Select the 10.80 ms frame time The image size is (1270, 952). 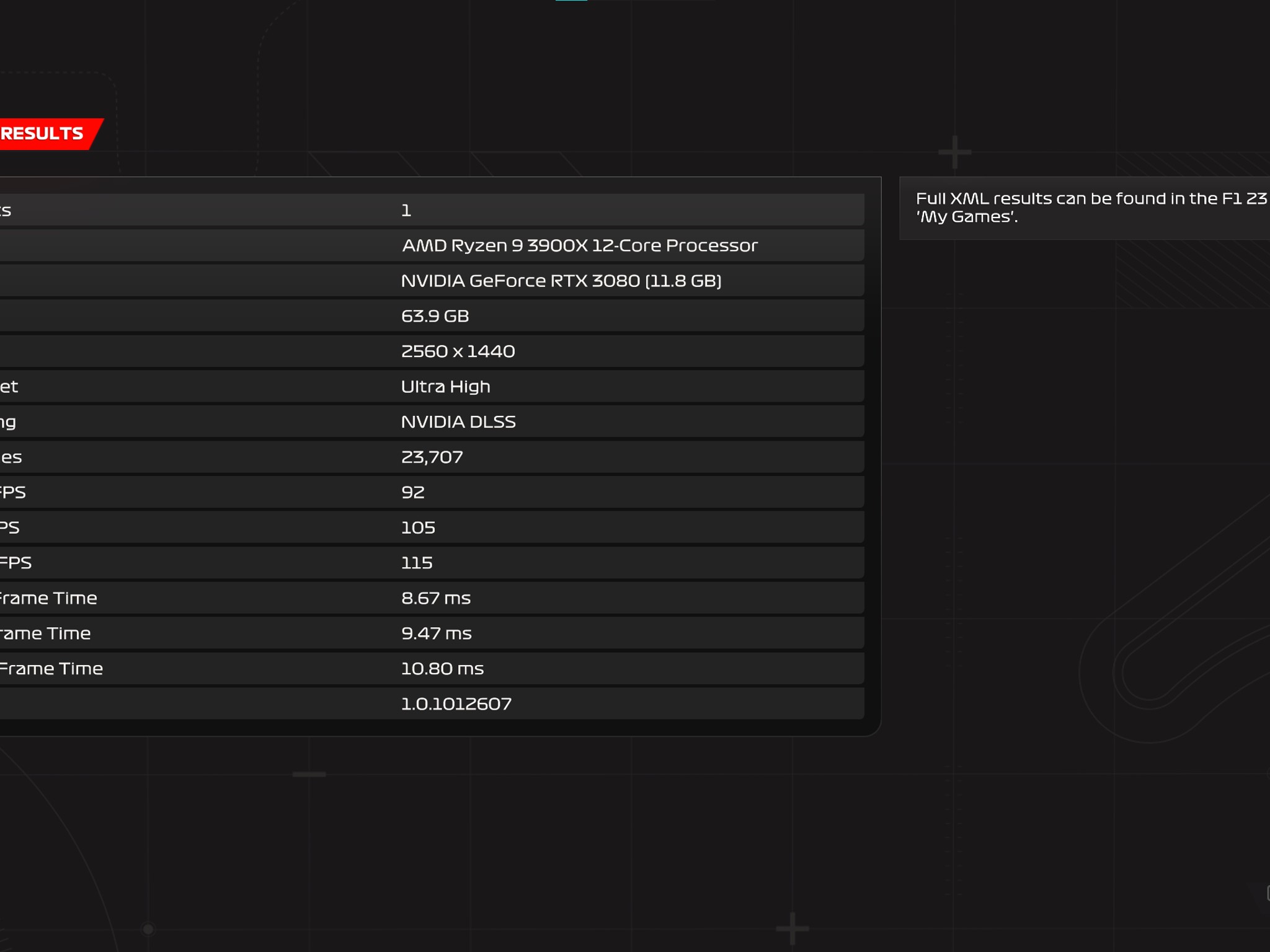click(442, 669)
